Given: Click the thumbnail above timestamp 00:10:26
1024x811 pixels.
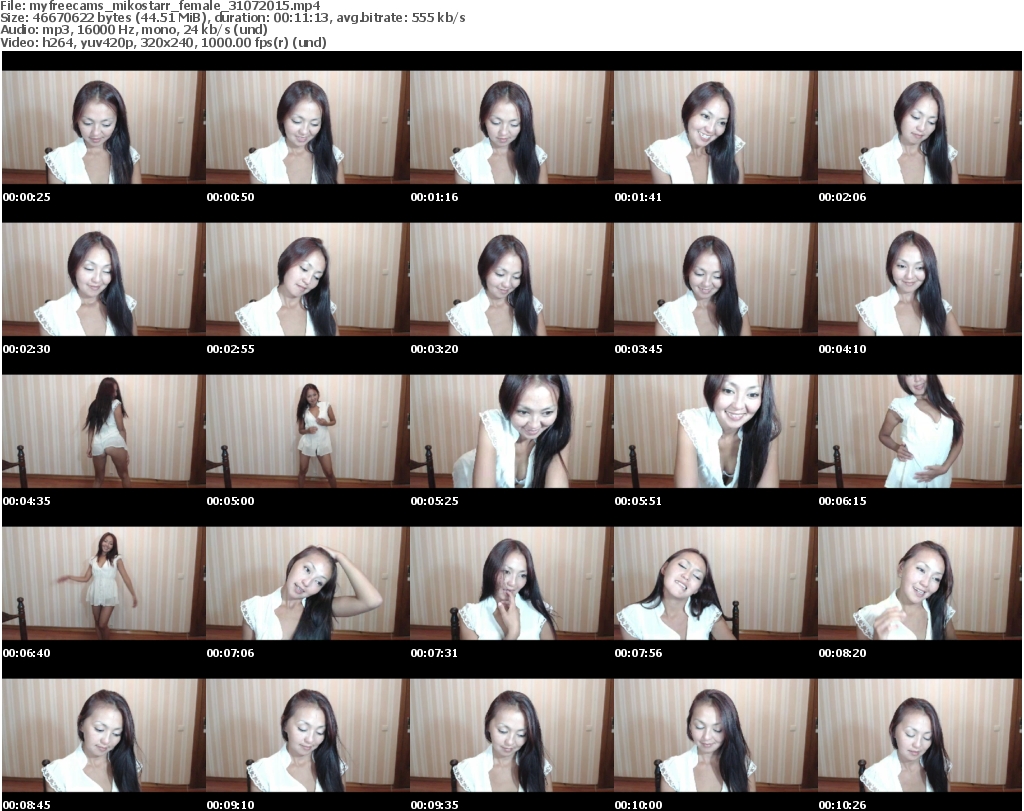Looking at the screenshot, I should coord(920,735).
